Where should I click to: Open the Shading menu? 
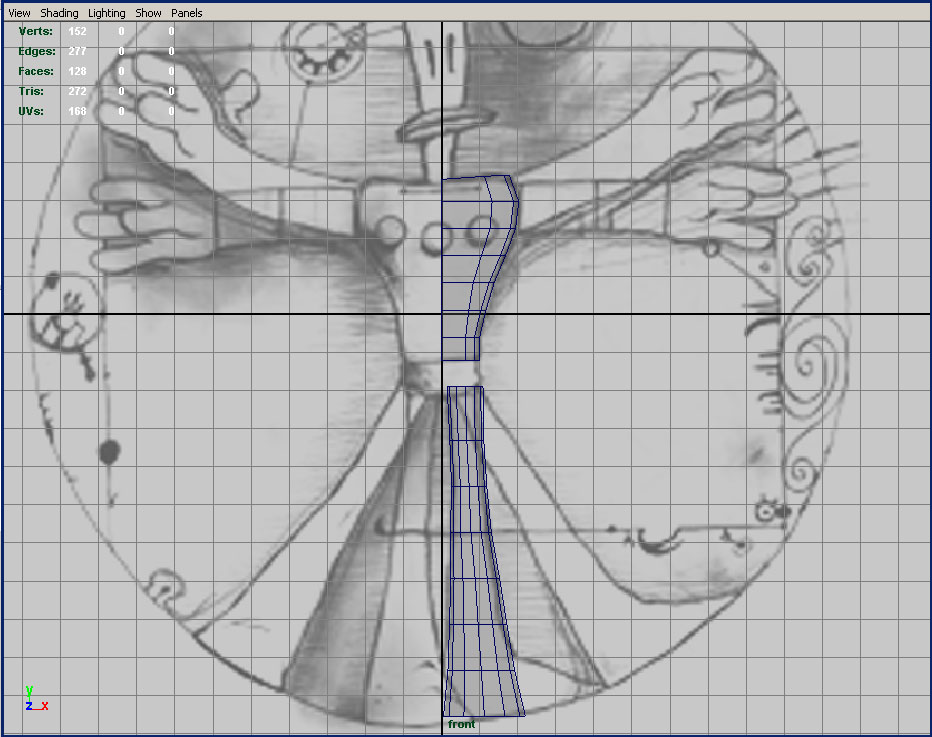point(59,13)
